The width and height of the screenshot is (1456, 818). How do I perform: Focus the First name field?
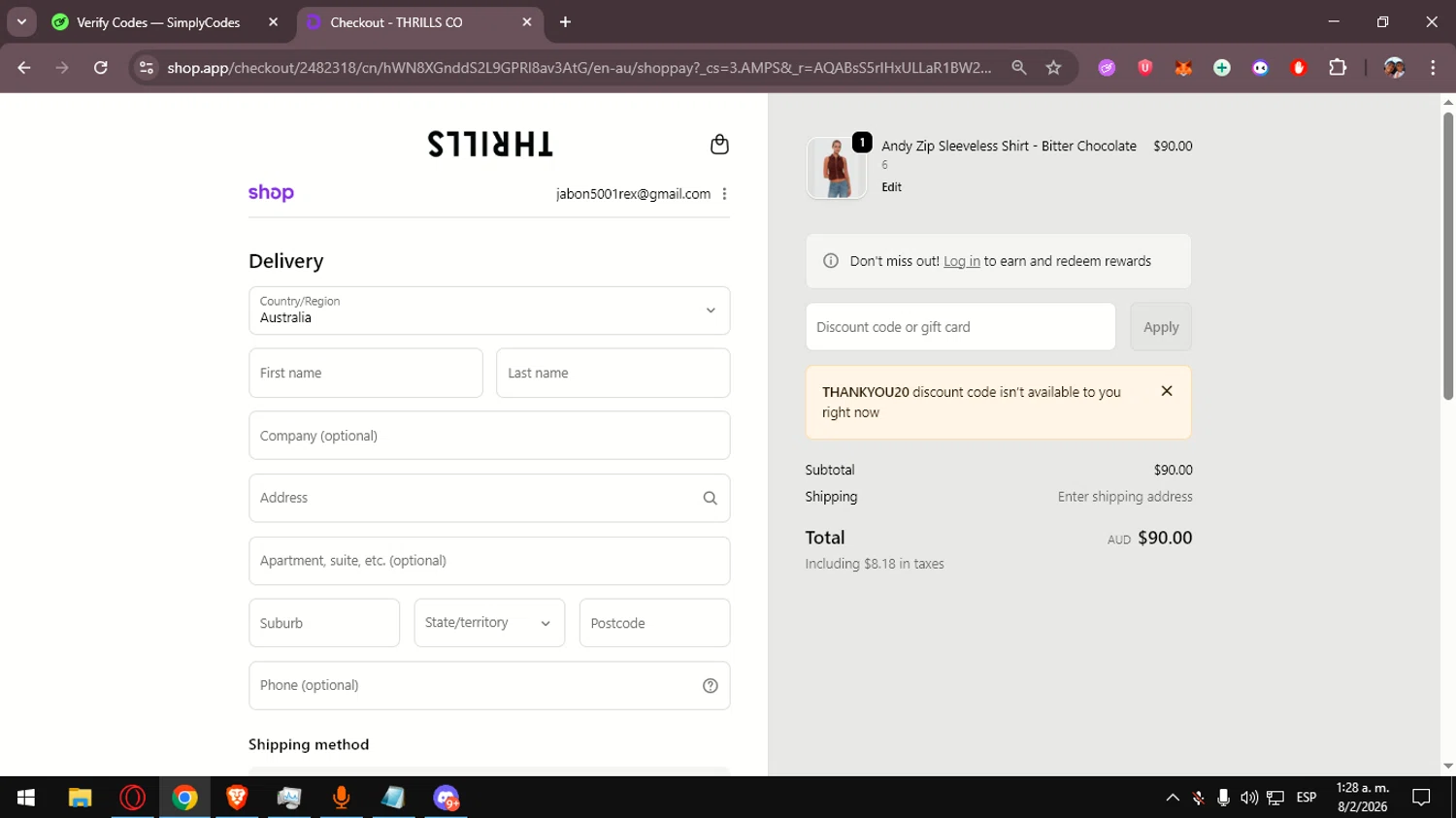pos(366,373)
